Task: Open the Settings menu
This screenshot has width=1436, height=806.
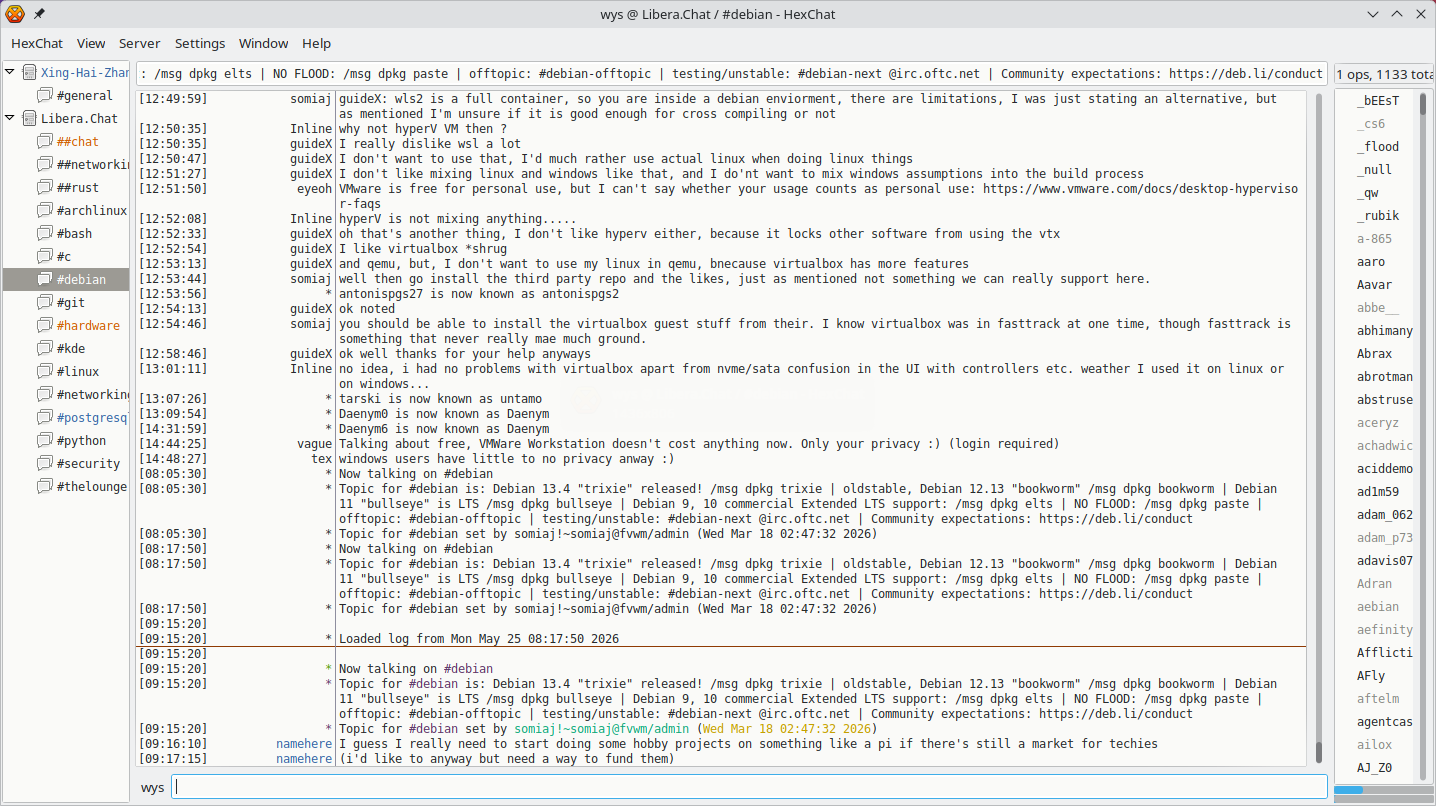Action: point(200,44)
